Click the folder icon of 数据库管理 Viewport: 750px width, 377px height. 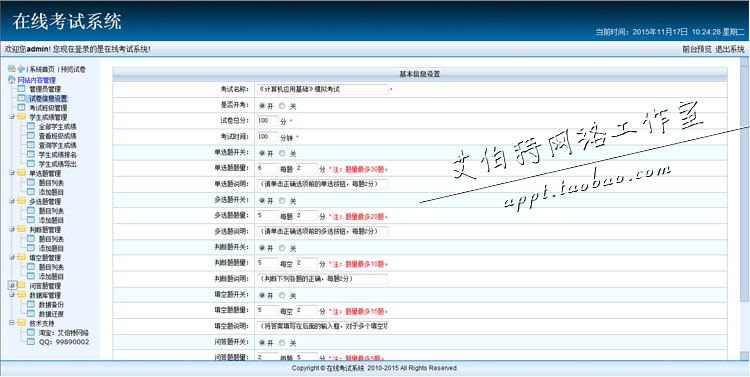pos(21,295)
